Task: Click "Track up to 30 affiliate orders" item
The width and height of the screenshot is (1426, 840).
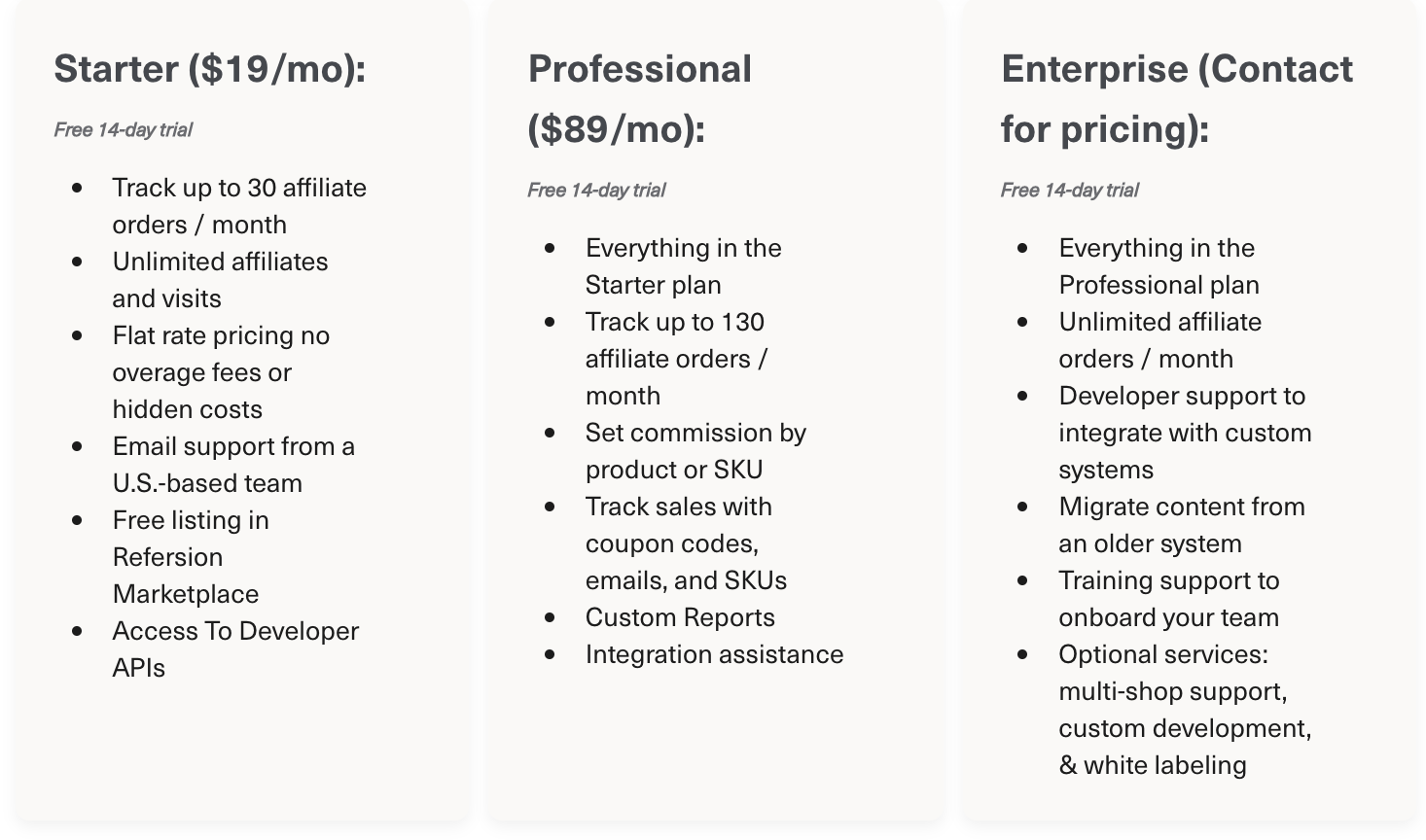Action: click(238, 206)
